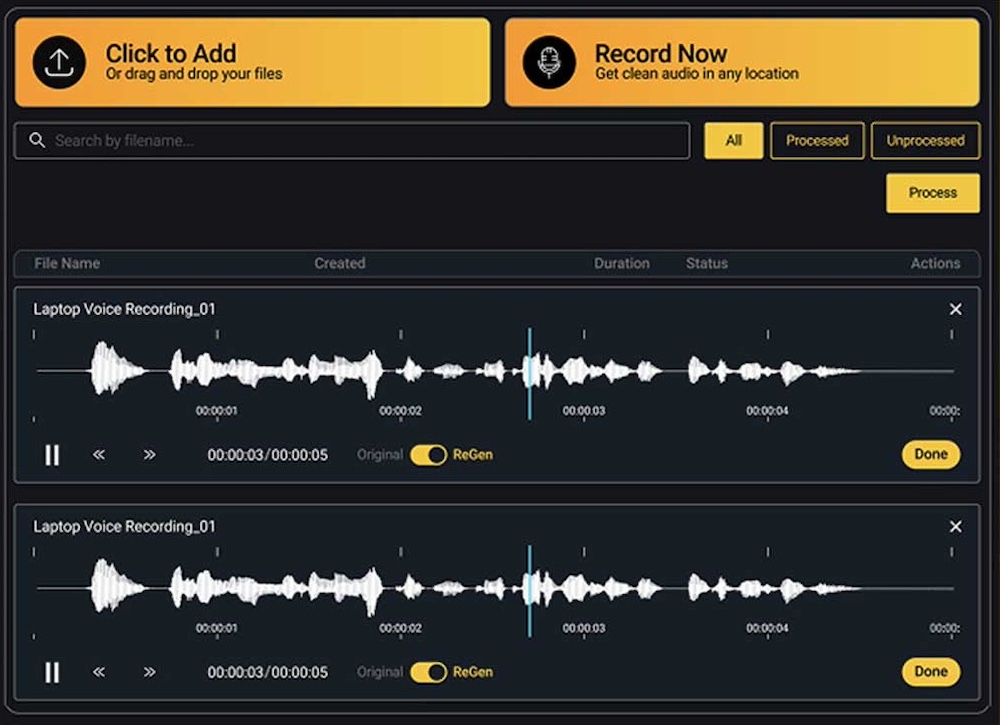Toggle Original/ReGen switch on second recording

(429, 672)
